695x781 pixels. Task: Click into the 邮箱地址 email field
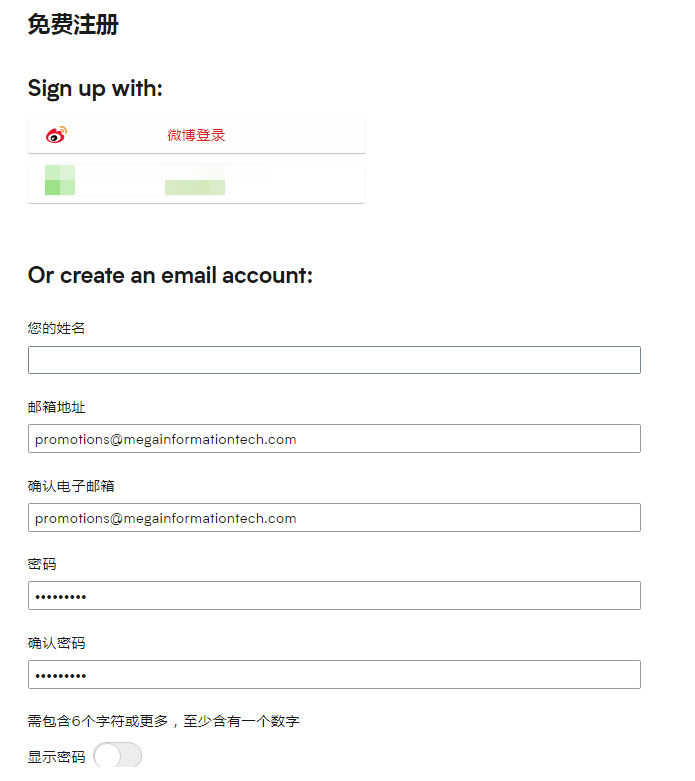pyautogui.click(x=334, y=439)
